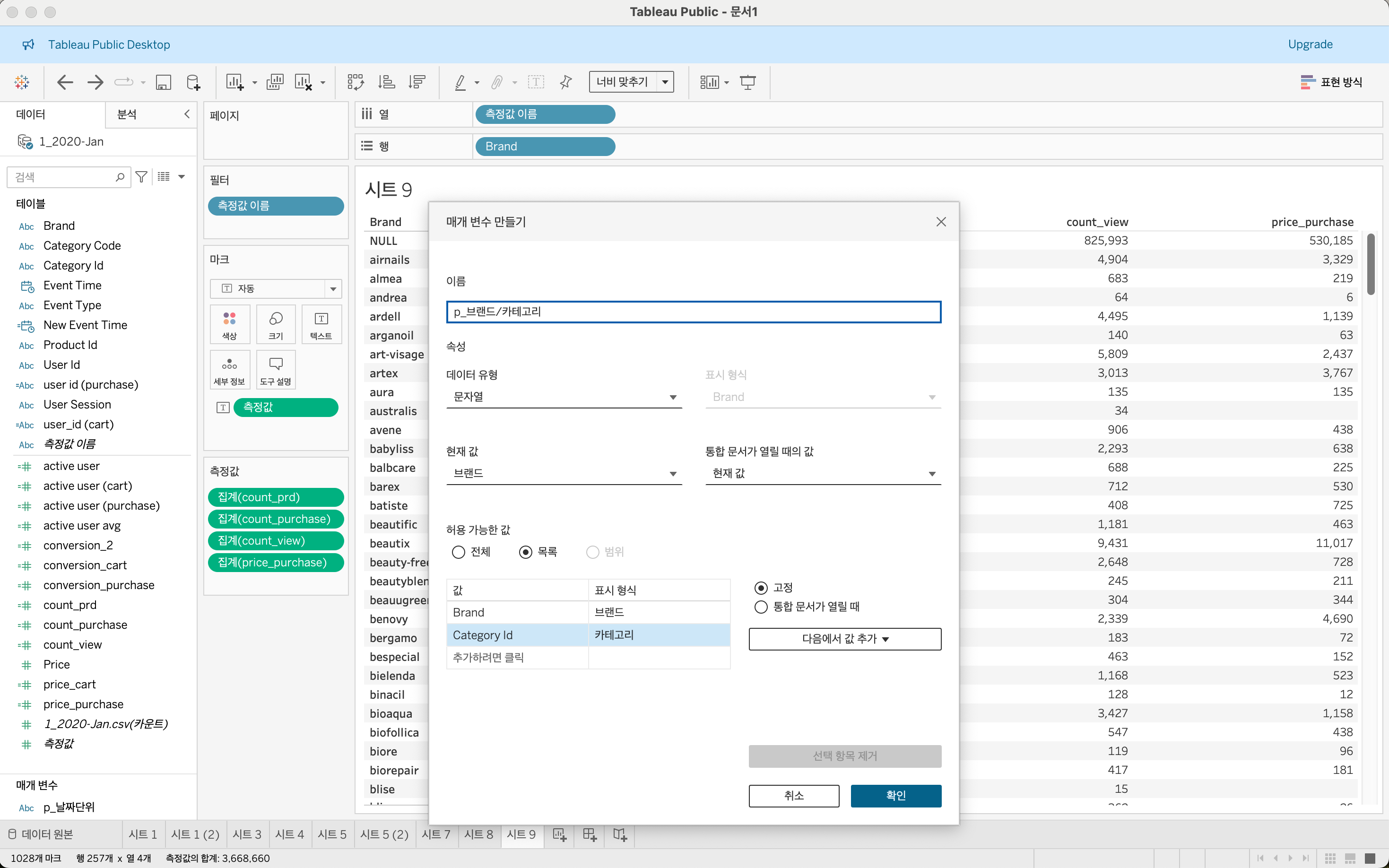
Task: Click the parameter name input field
Action: 694,312
